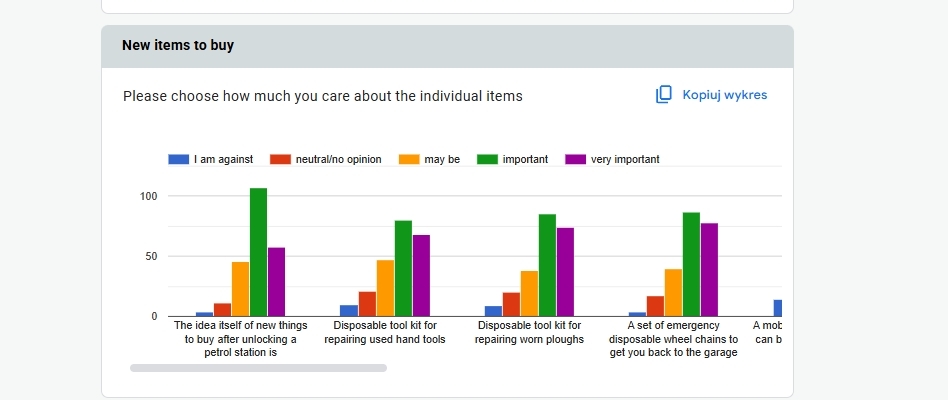Click the orange bar for hand tools repair kit

click(x=385, y=288)
